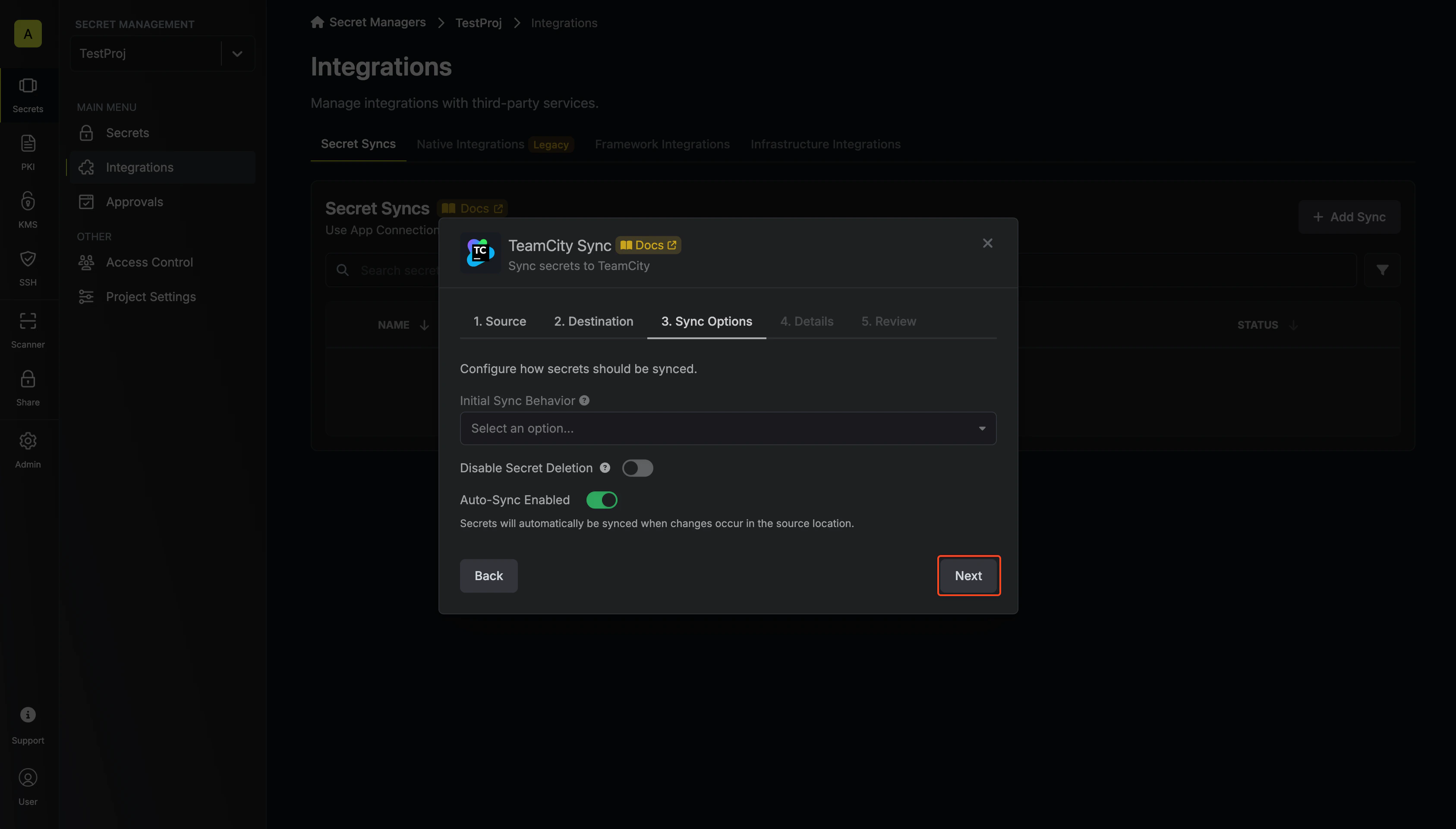Open the SSH shield icon

pos(28,258)
